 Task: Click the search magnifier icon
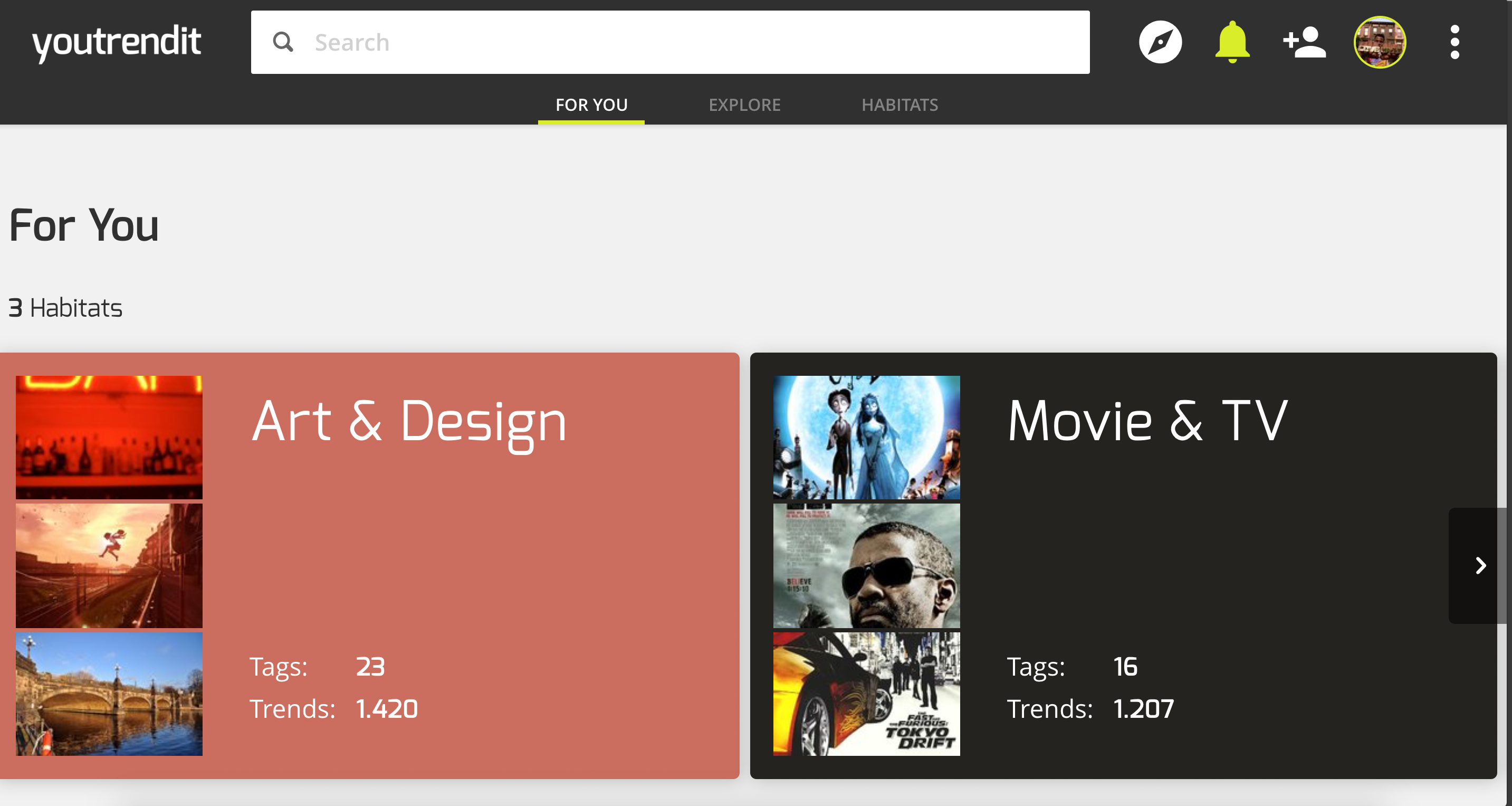pyautogui.click(x=283, y=42)
